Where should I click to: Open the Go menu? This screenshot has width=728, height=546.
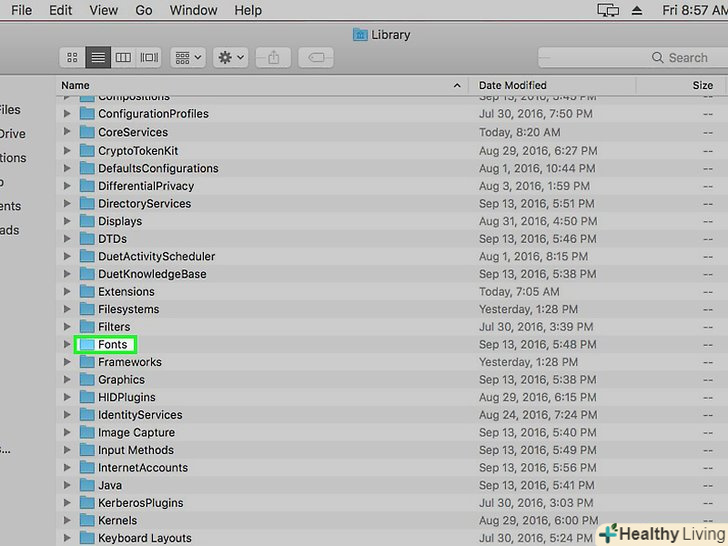pos(144,10)
